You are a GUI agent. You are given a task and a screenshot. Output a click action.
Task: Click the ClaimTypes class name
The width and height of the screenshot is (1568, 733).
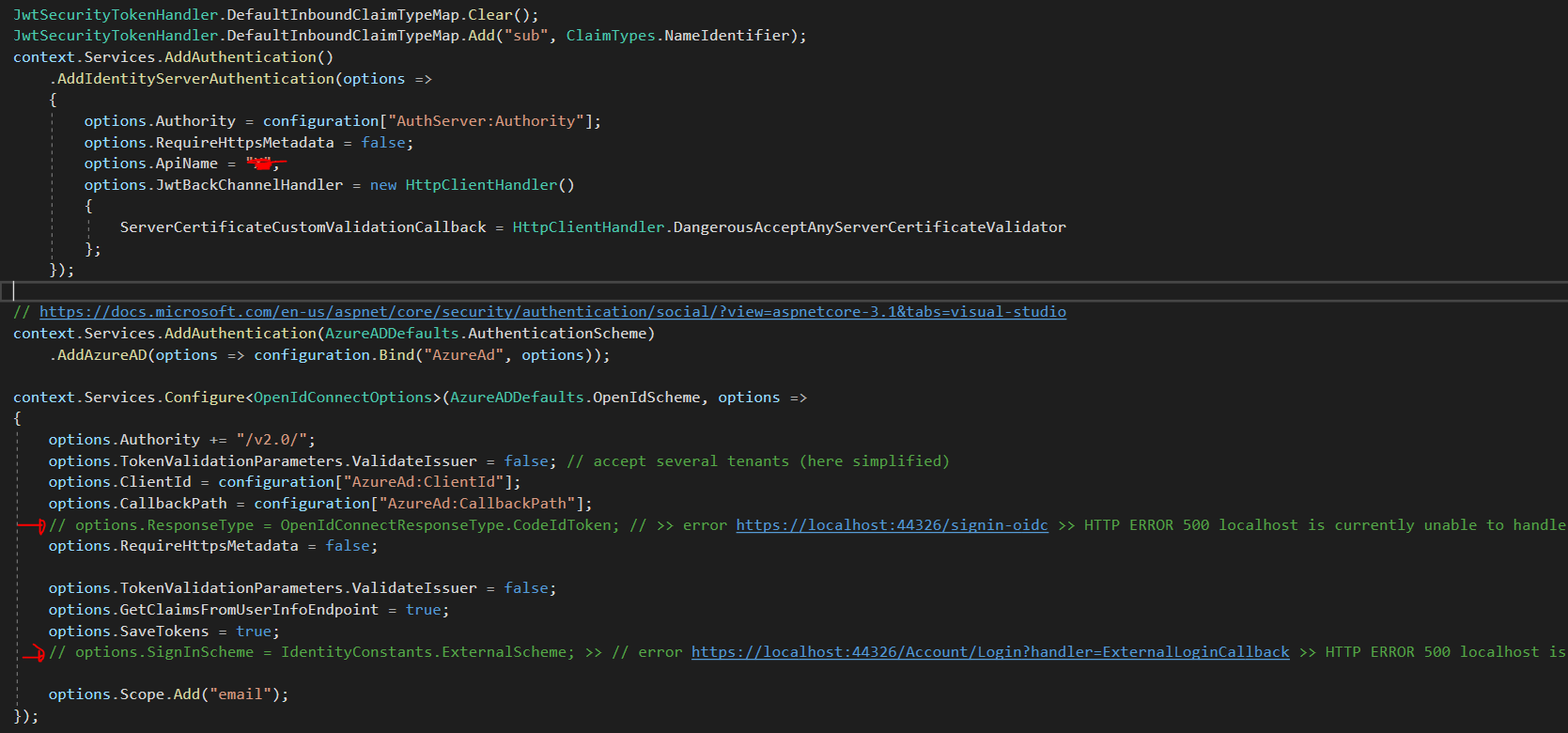[x=610, y=36]
